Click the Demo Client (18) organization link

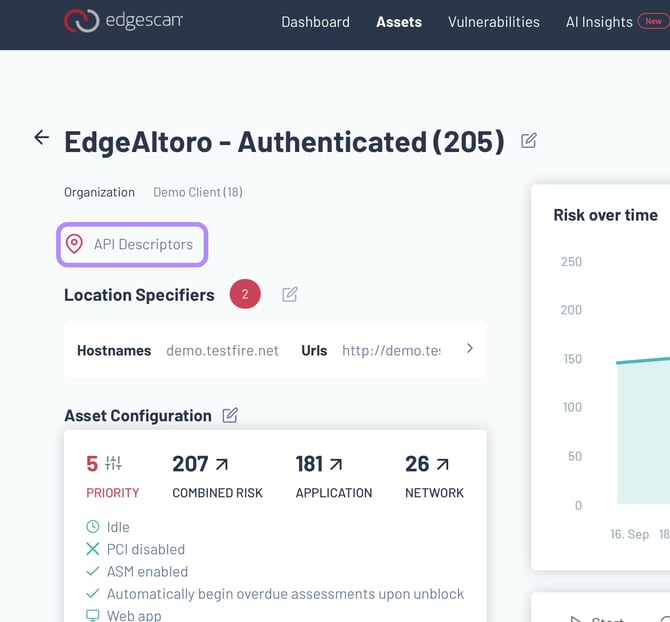click(x=197, y=192)
